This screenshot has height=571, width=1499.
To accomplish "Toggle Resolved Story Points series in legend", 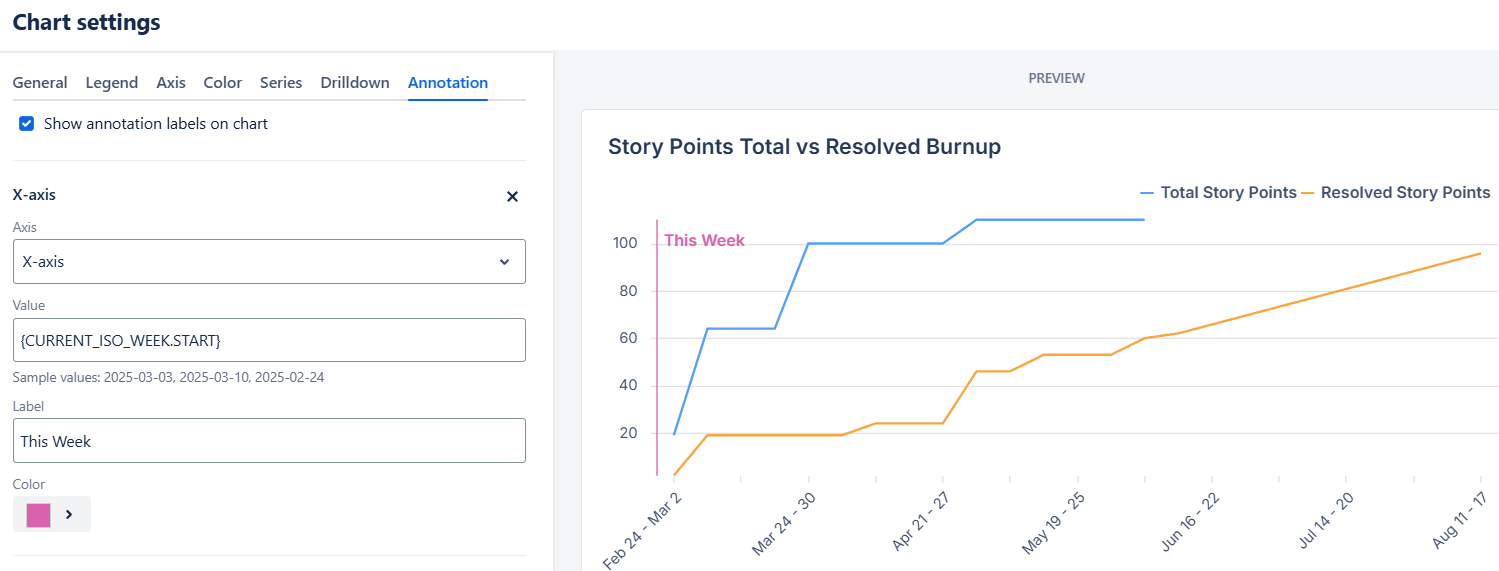I will pyautogui.click(x=1396, y=193).
